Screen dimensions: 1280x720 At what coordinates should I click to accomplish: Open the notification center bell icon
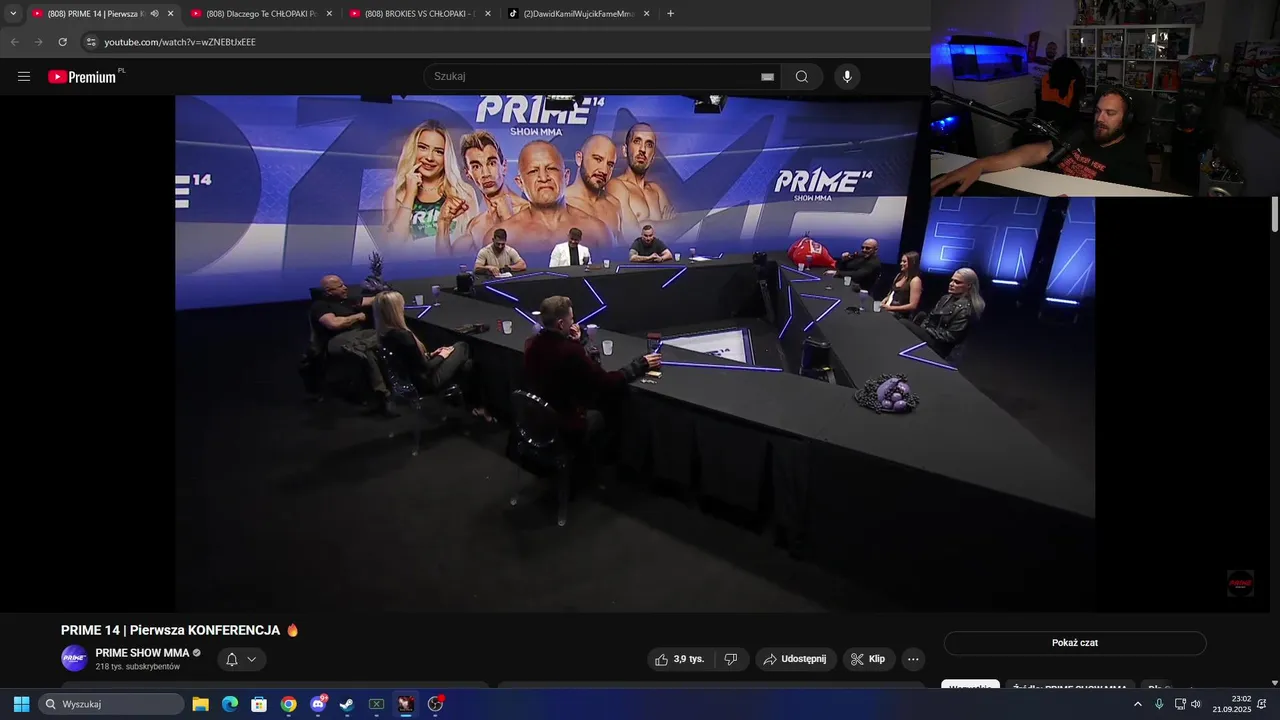tap(1262, 704)
